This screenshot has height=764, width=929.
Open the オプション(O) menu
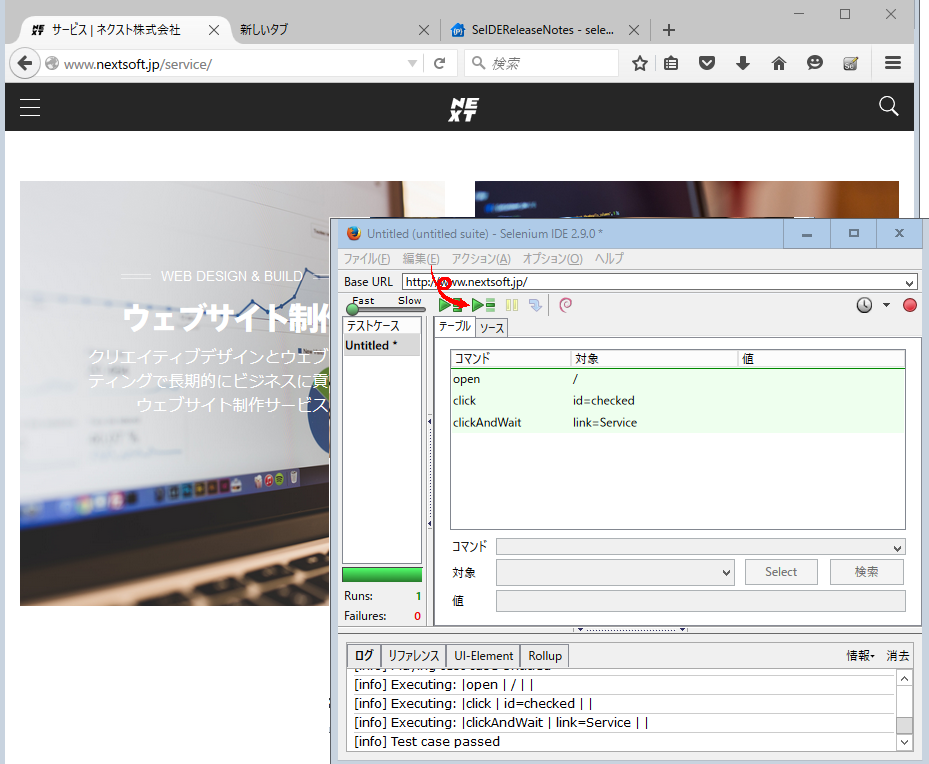552,259
